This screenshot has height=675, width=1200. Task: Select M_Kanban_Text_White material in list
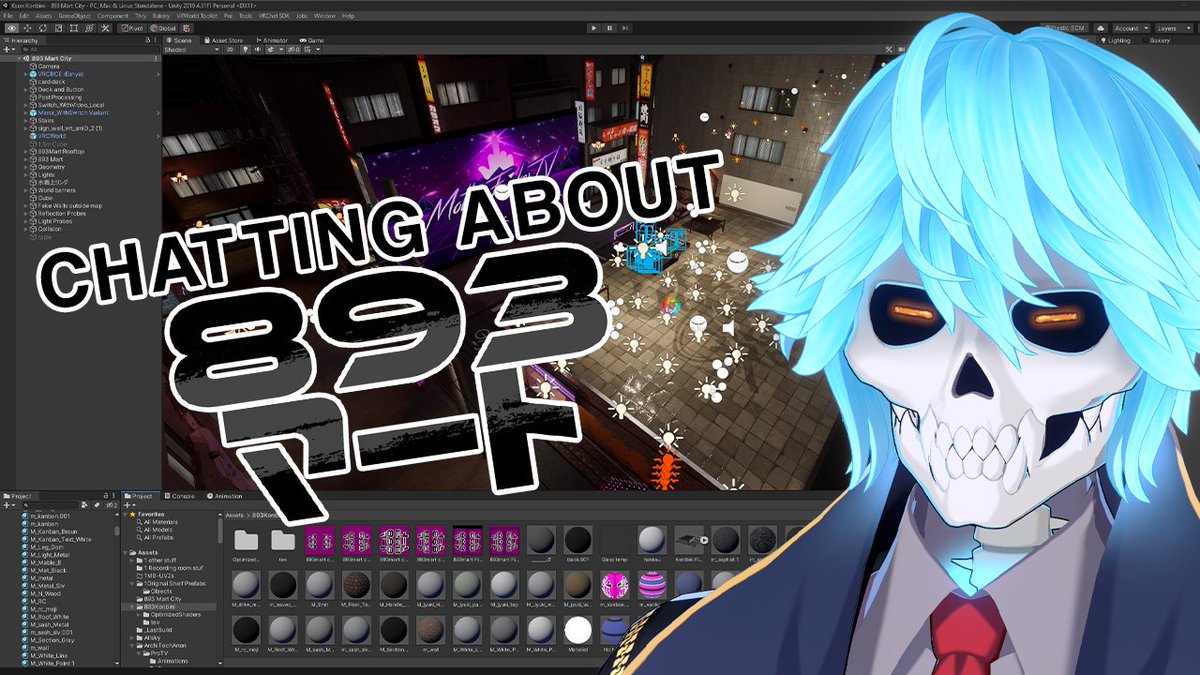point(63,539)
